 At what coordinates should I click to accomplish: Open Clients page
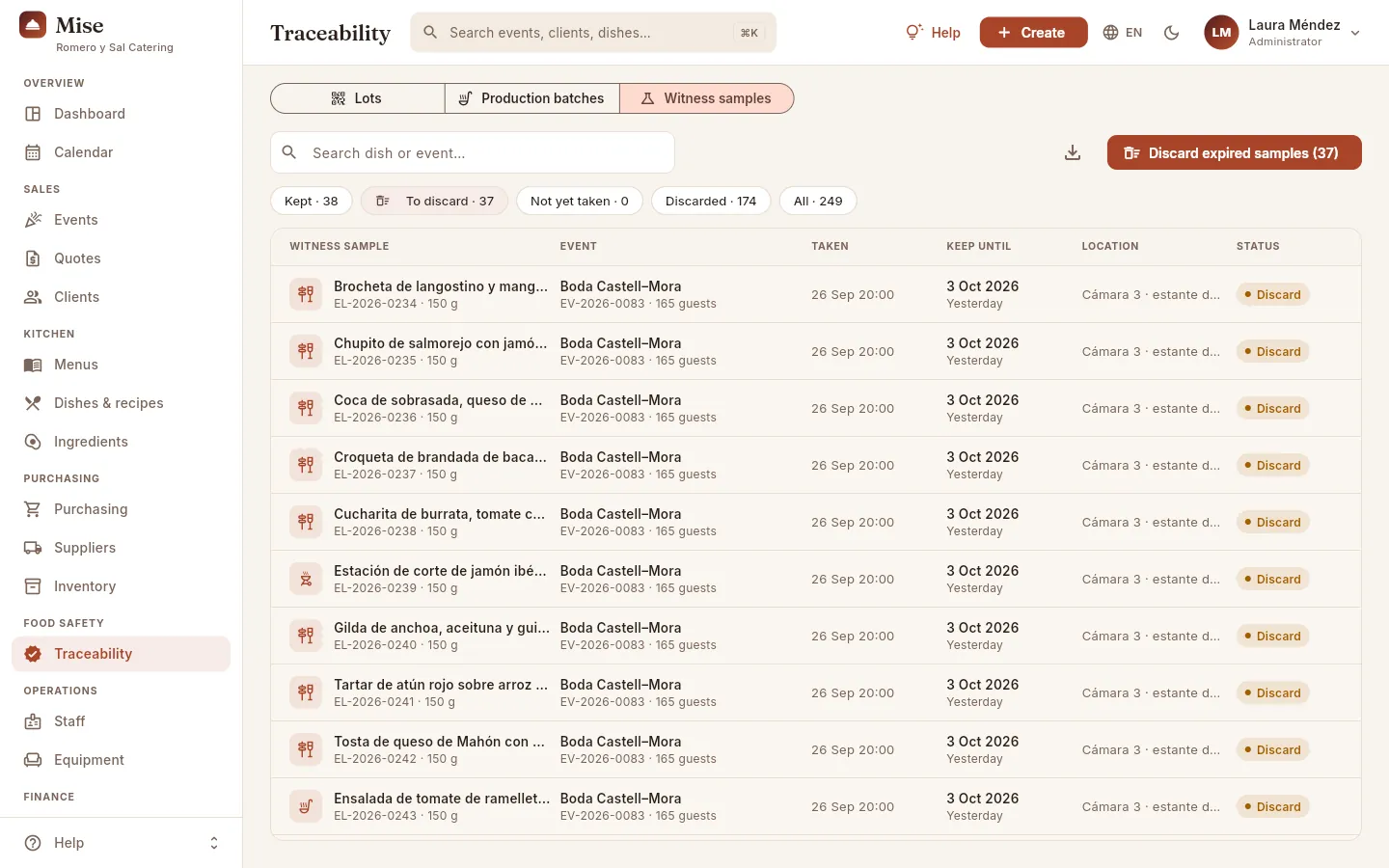click(x=121, y=297)
